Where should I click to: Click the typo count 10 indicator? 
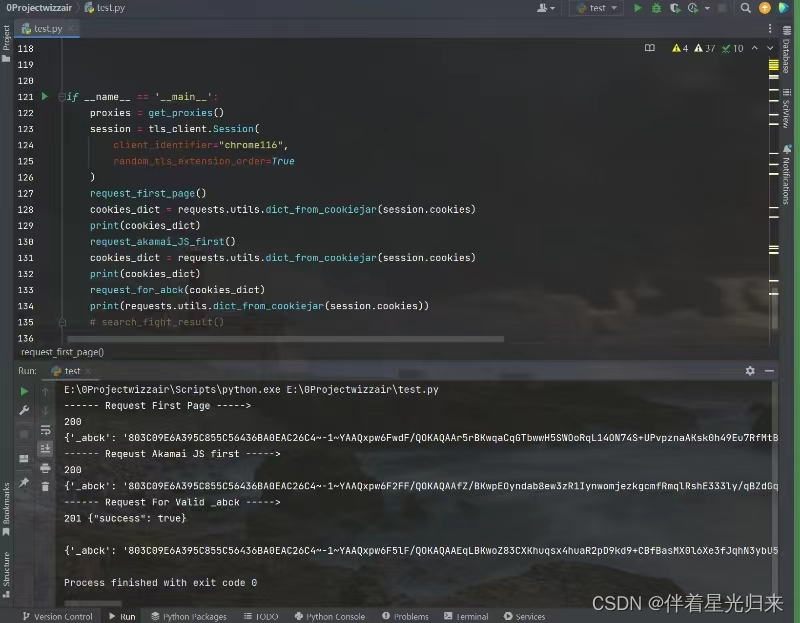[x=732, y=48]
